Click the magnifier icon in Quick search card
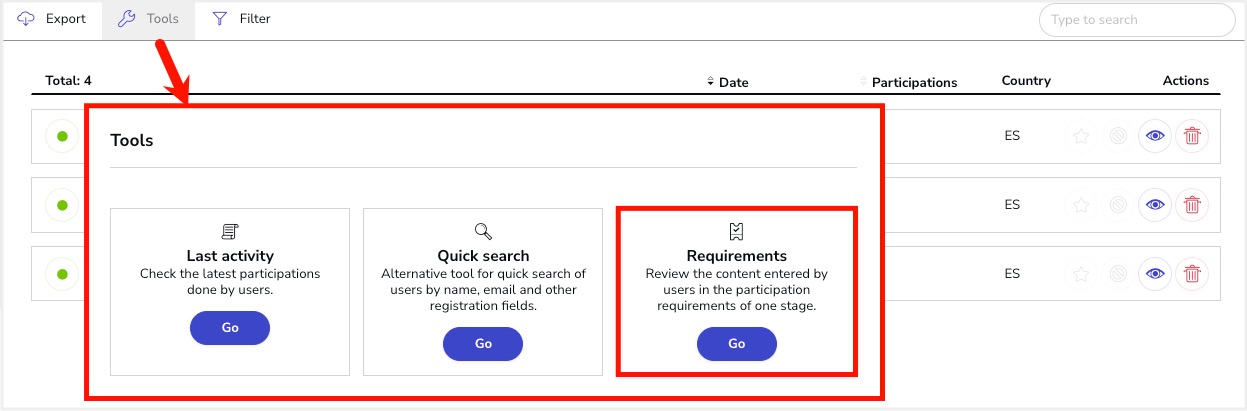Viewport: 1247px width, 411px height. click(483, 232)
